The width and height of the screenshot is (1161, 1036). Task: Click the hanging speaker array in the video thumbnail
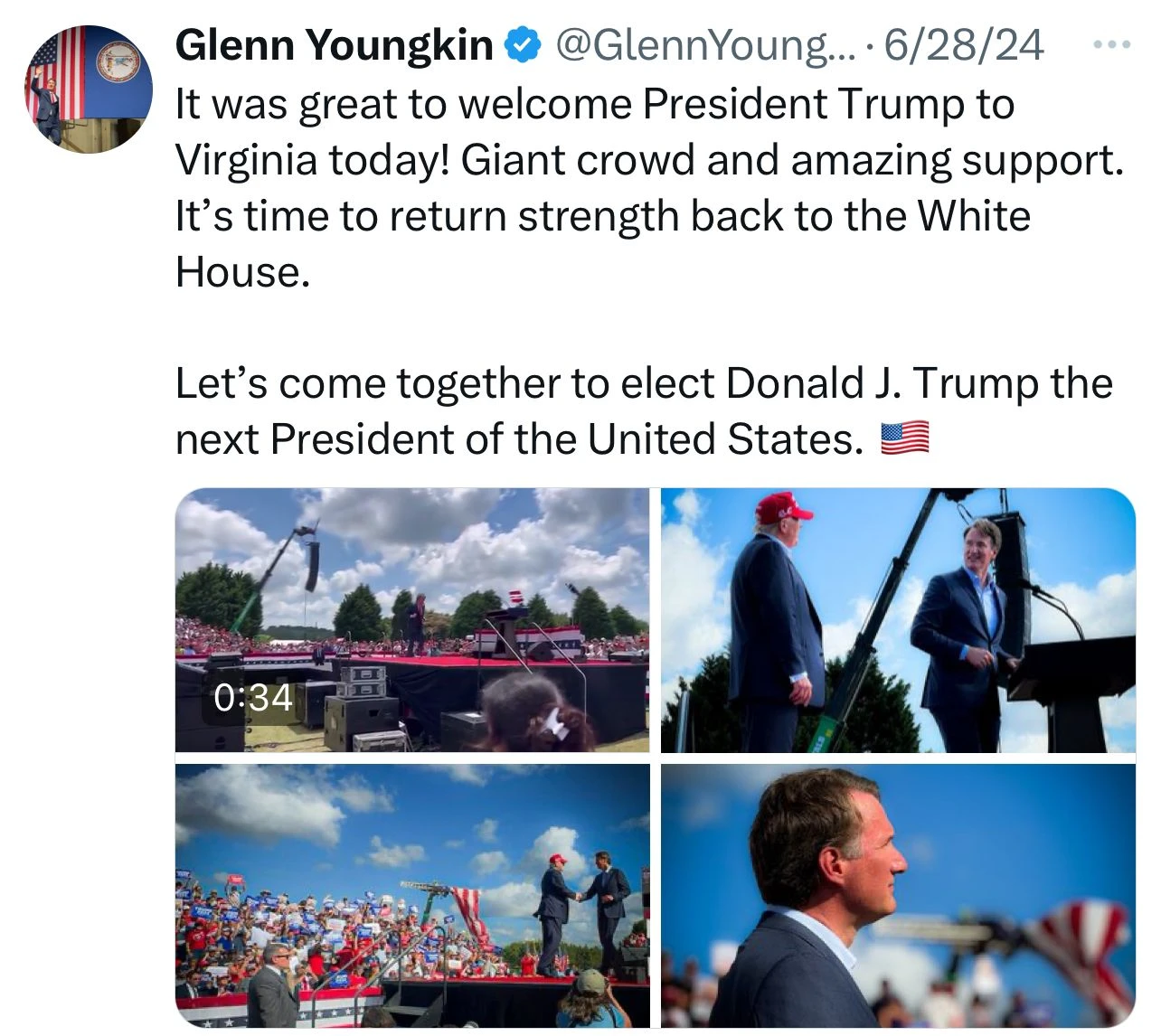pos(312,565)
